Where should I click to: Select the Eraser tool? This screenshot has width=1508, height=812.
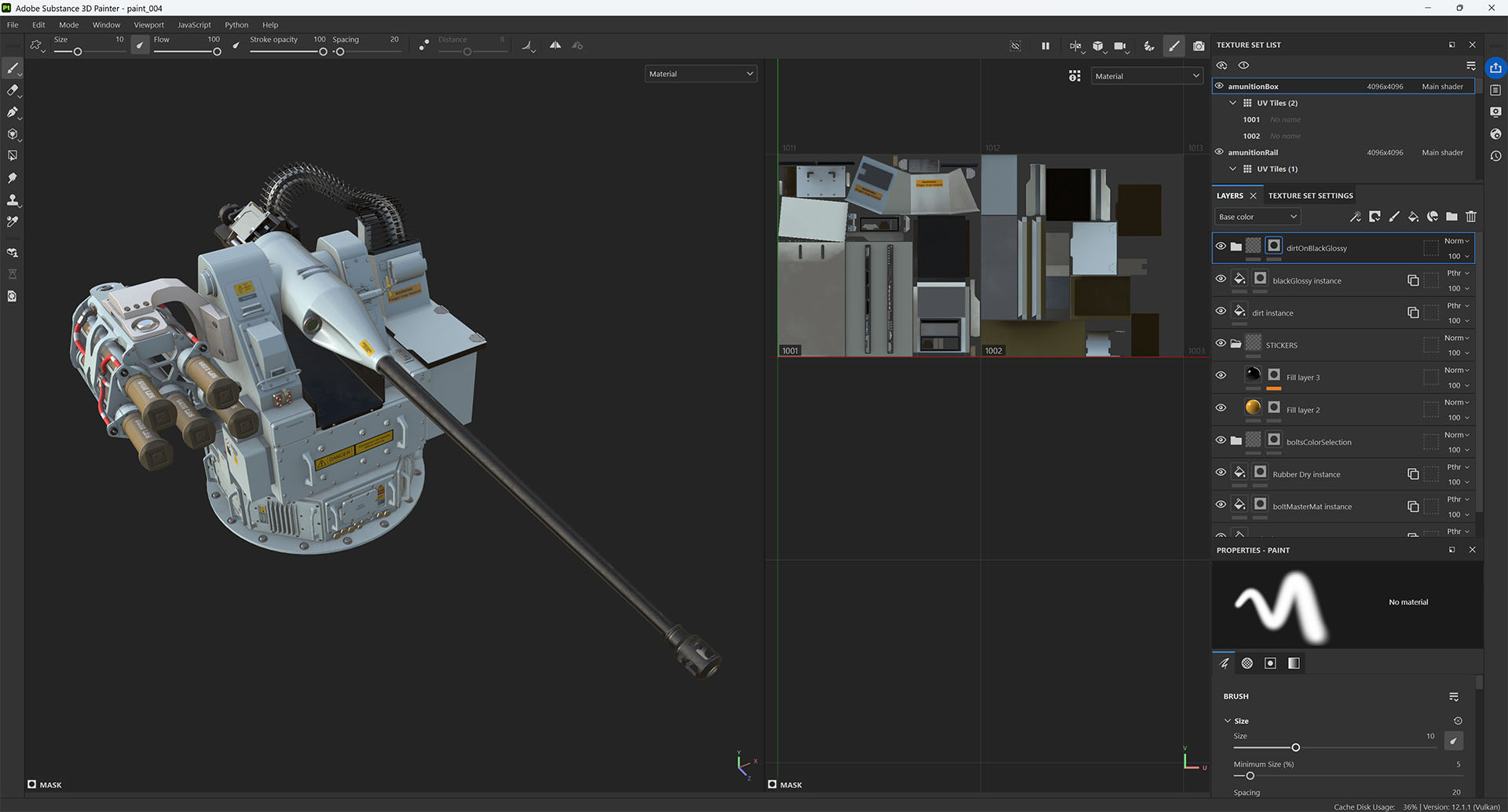tap(13, 90)
